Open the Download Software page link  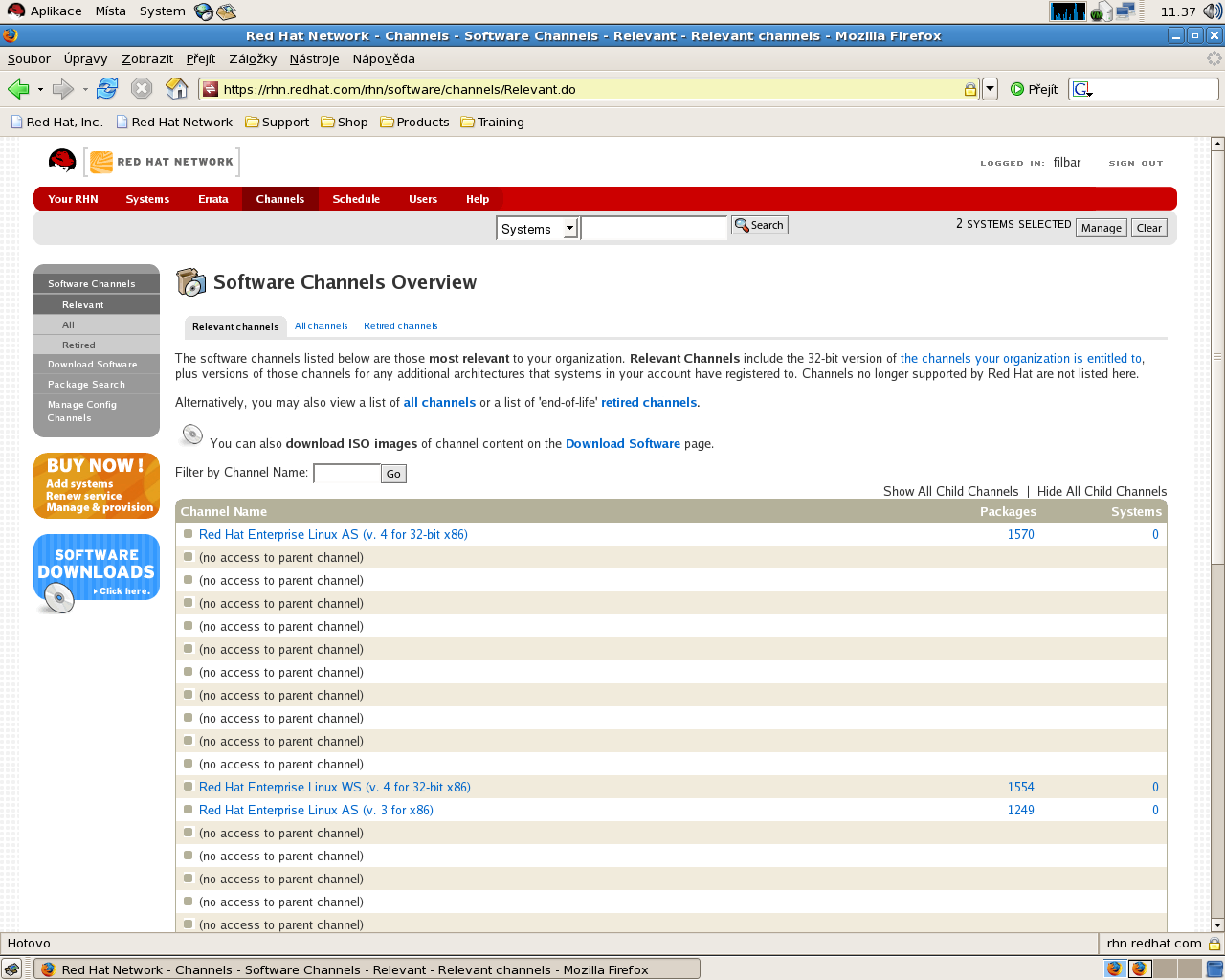[x=623, y=443]
